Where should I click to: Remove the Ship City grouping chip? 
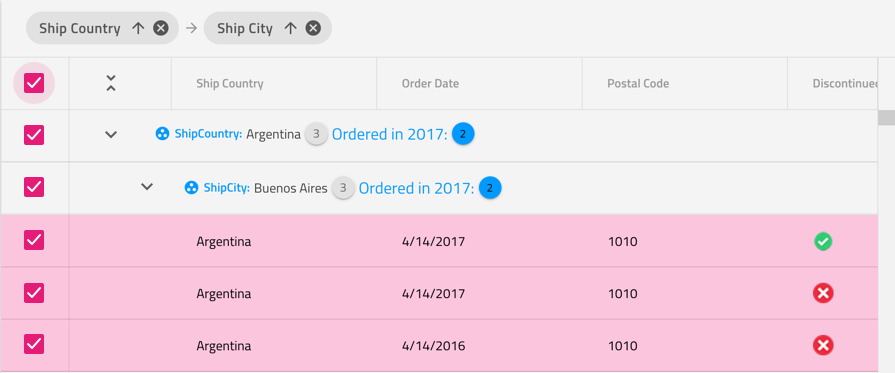click(x=313, y=28)
